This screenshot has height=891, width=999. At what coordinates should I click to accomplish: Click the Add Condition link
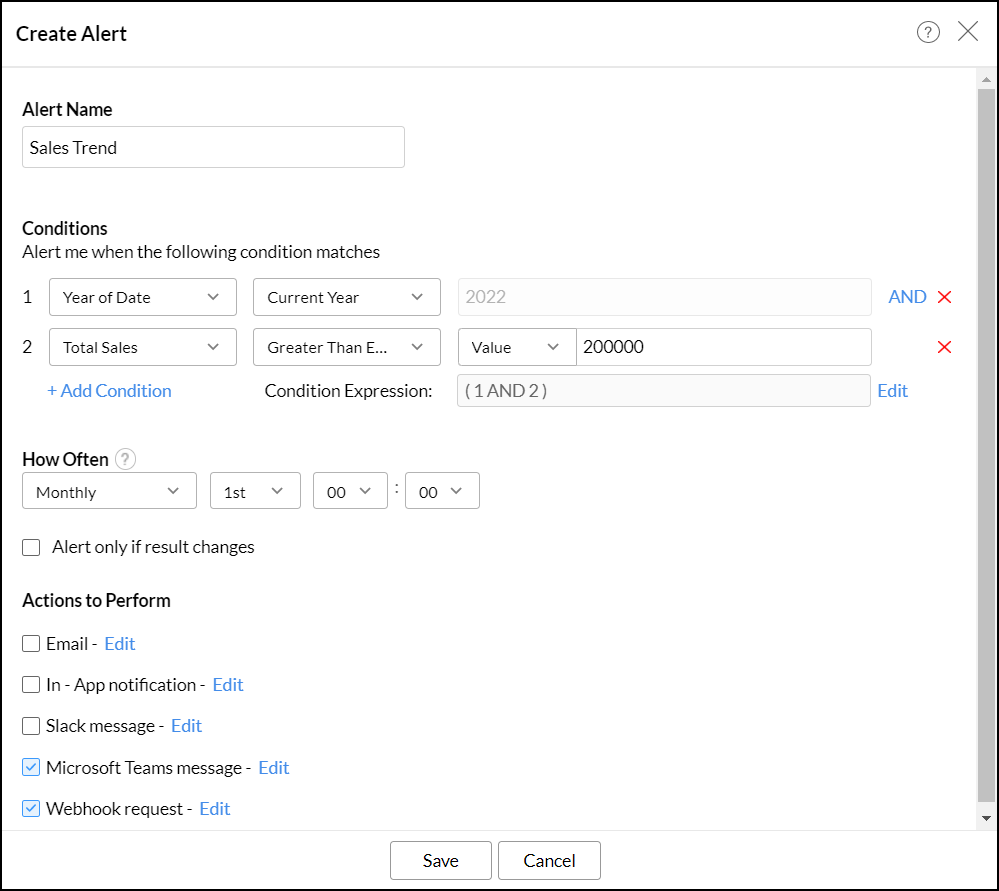click(x=109, y=391)
